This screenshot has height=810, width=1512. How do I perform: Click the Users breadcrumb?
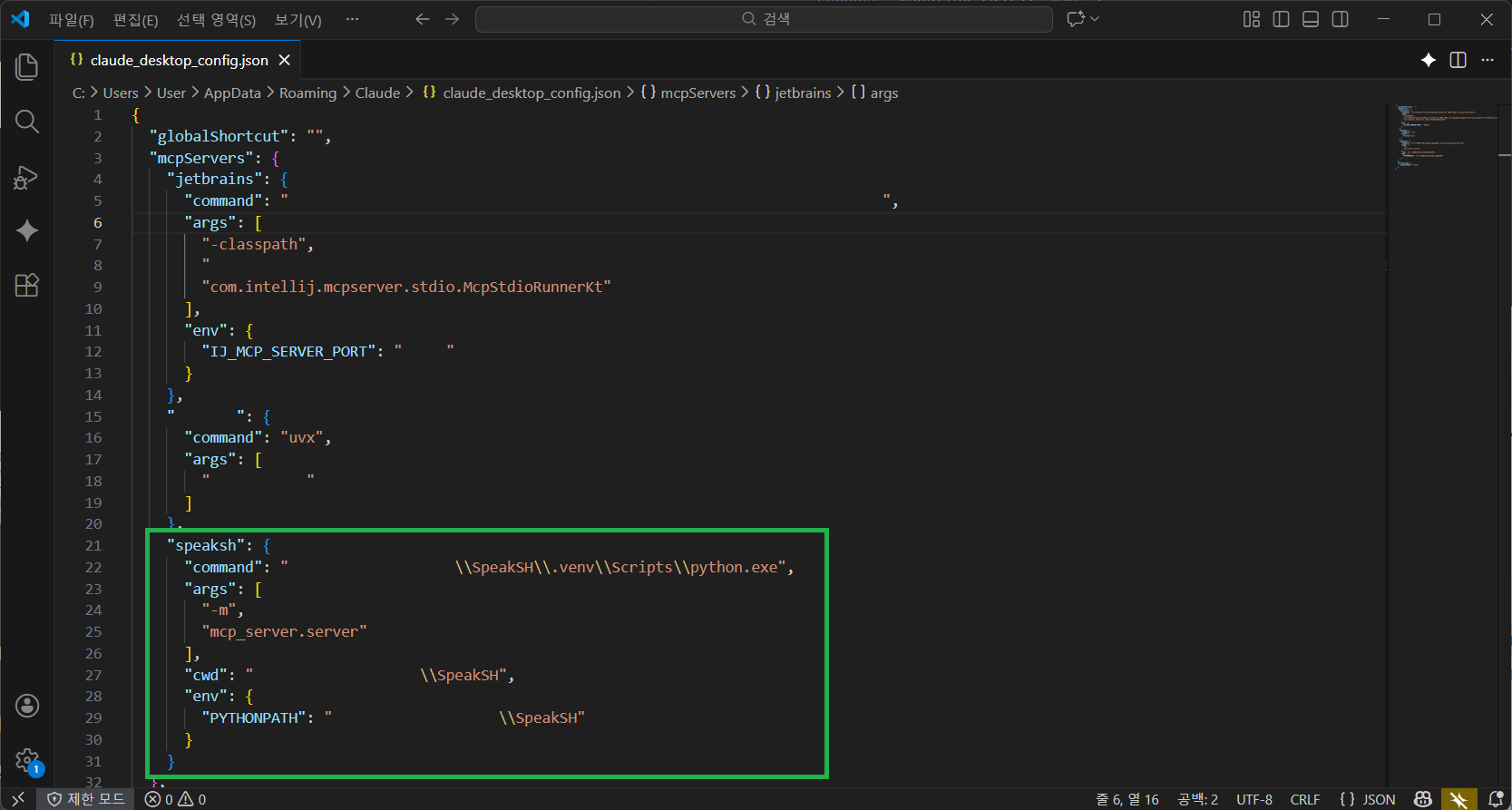coord(121,93)
